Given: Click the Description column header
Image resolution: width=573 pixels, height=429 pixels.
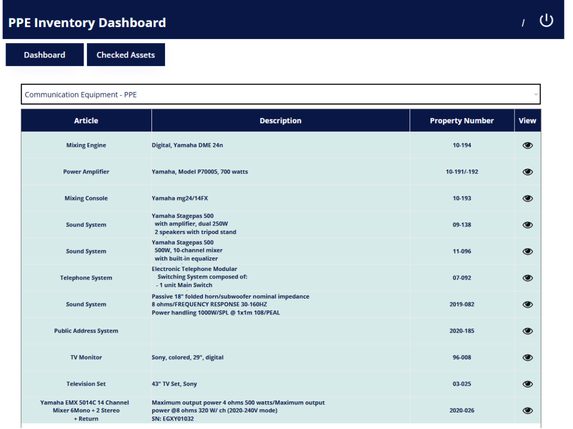Looking at the screenshot, I should pos(280,121).
